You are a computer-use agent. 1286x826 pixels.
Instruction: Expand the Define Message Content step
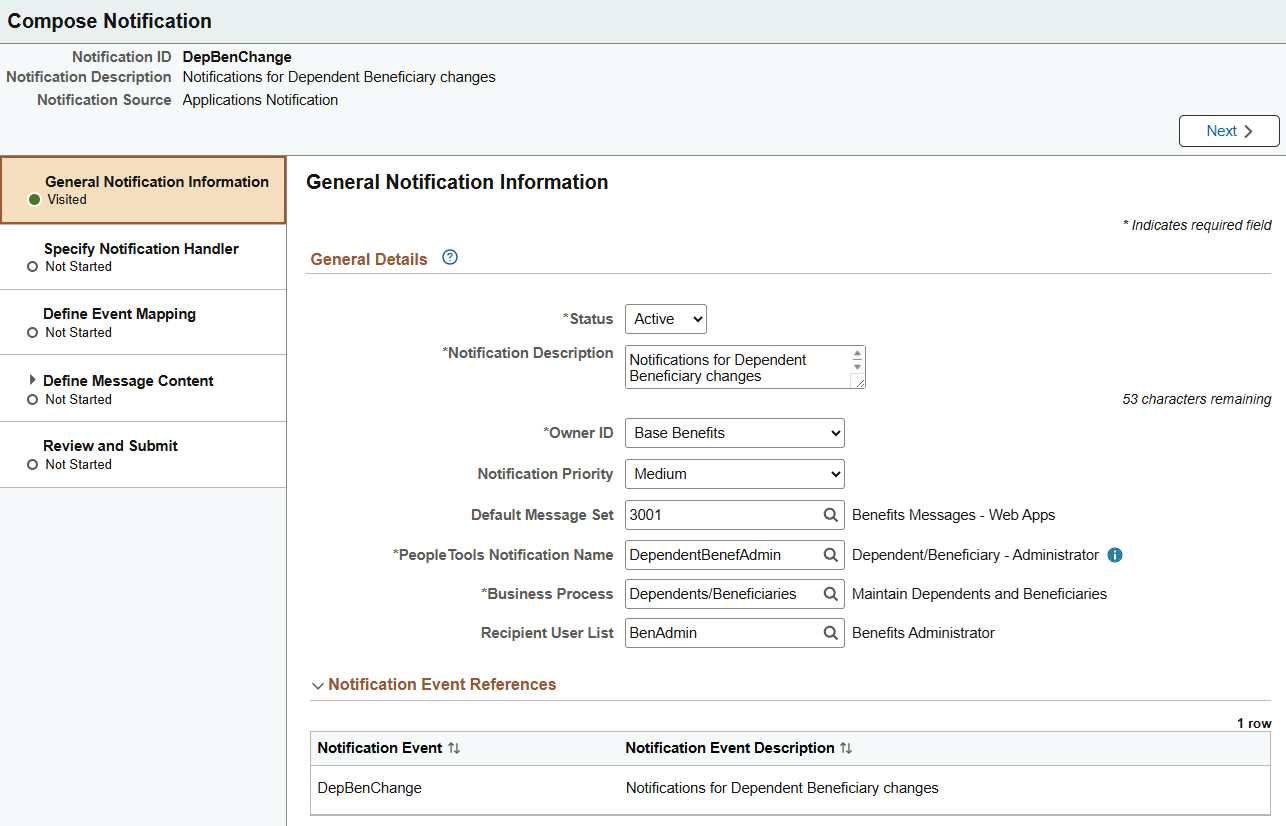(30, 380)
